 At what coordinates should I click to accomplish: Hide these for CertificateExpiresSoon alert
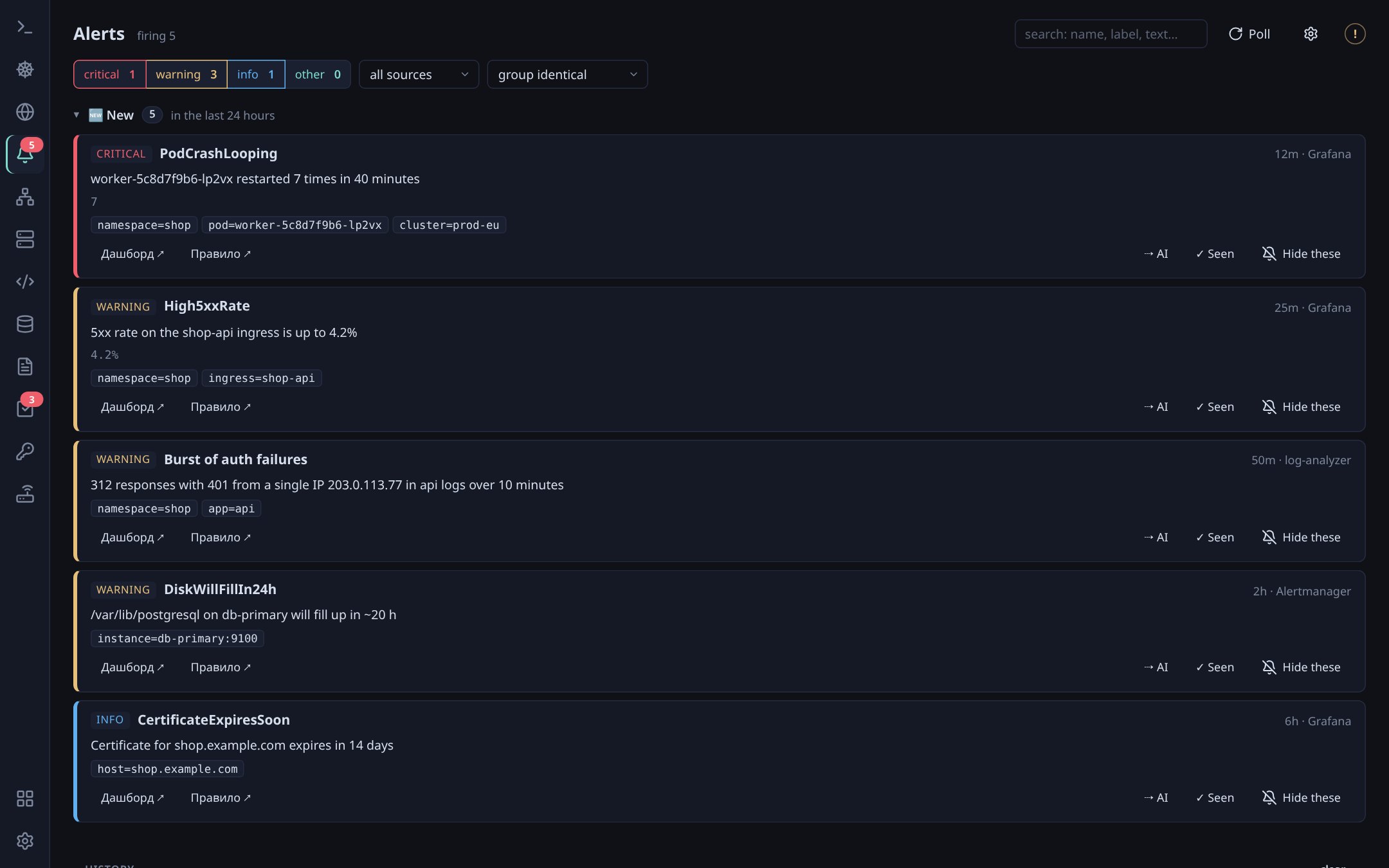click(x=1301, y=798)
